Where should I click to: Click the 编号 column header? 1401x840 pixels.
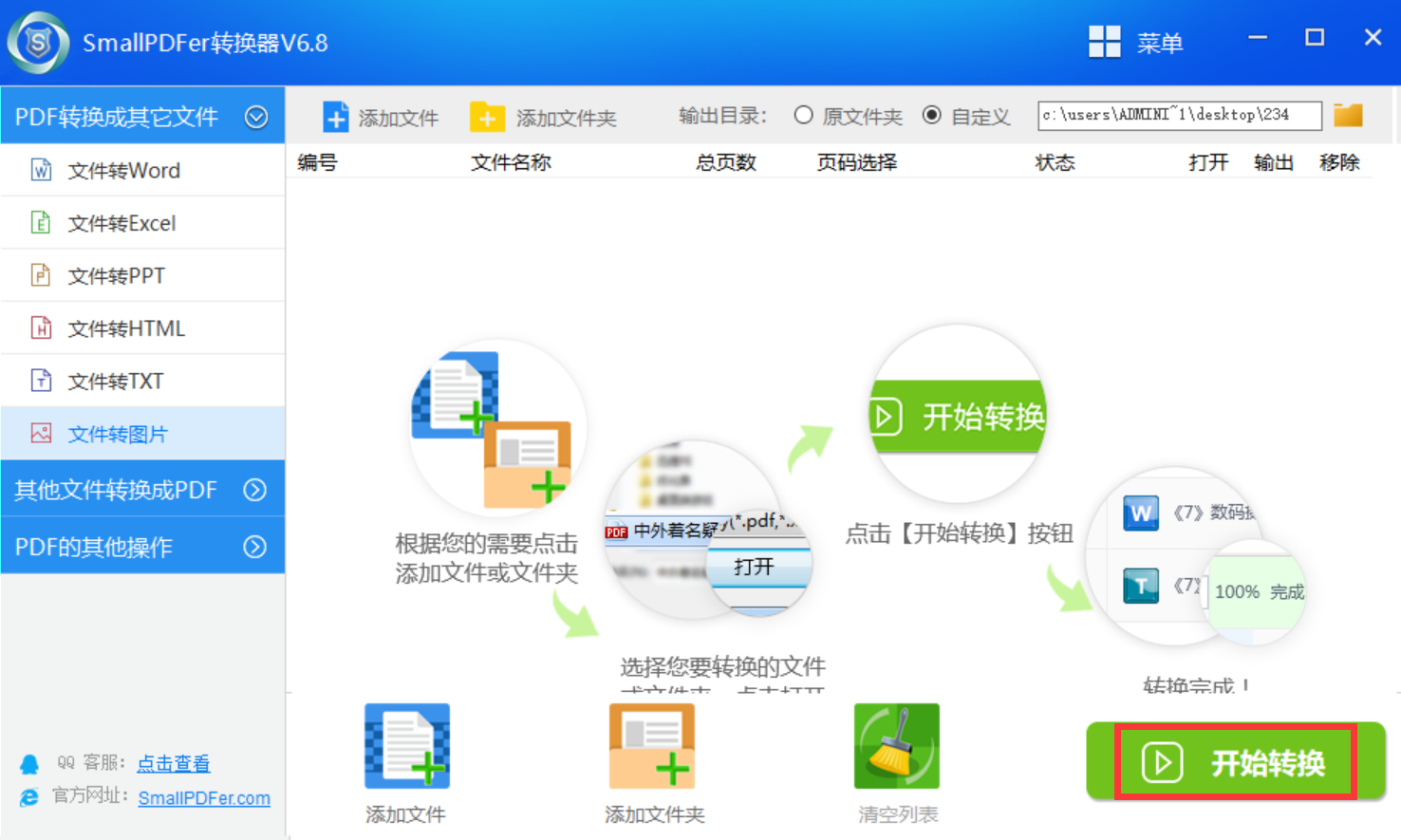click(x=317, y=162)
